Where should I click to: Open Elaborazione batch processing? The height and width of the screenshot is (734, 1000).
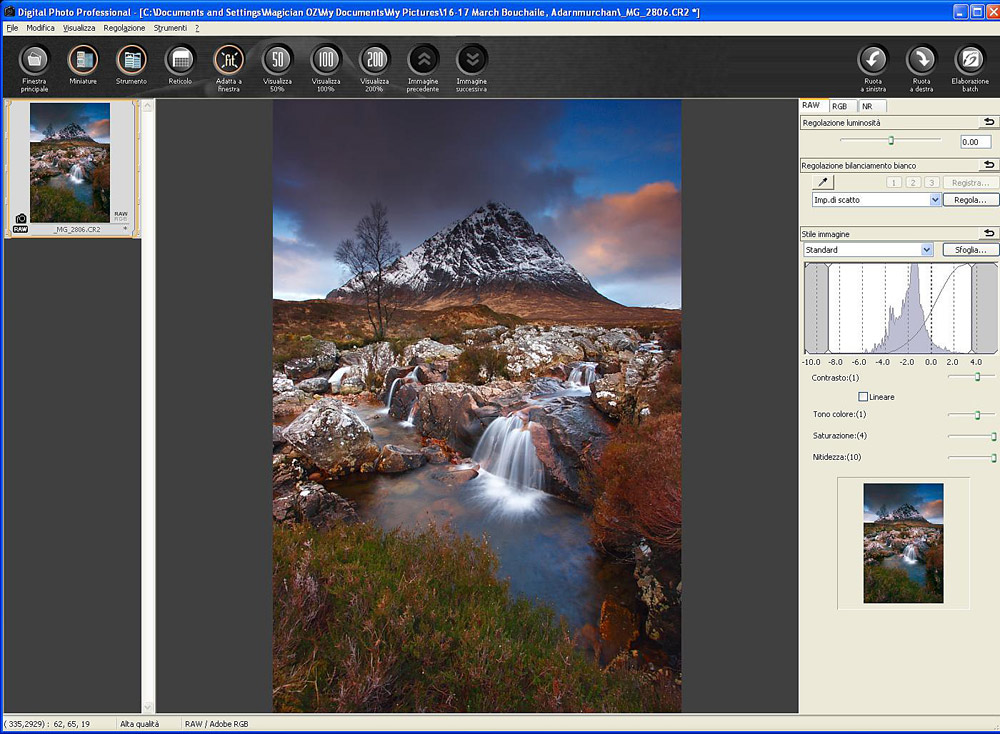click(970, 61)
